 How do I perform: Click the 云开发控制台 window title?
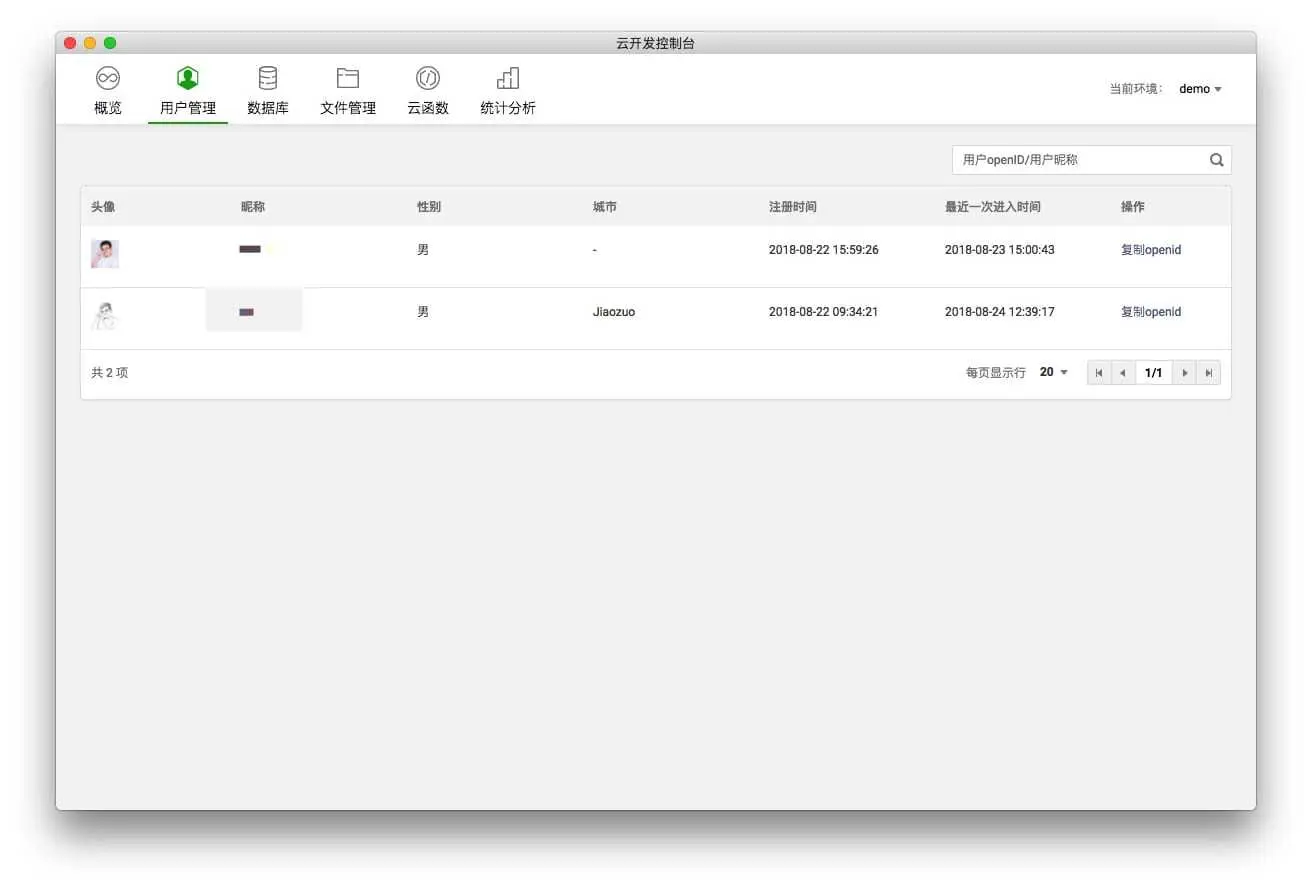point(656,43)
